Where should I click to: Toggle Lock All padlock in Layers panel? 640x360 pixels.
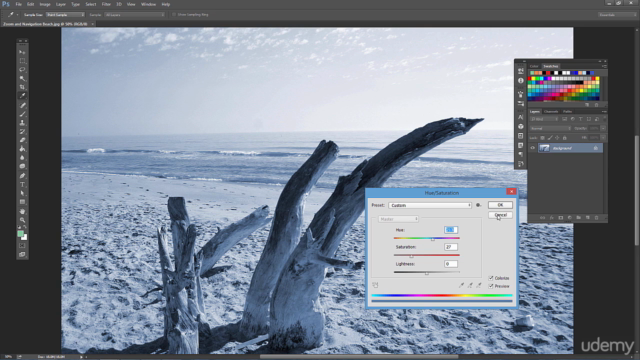(x=564, y=138)
